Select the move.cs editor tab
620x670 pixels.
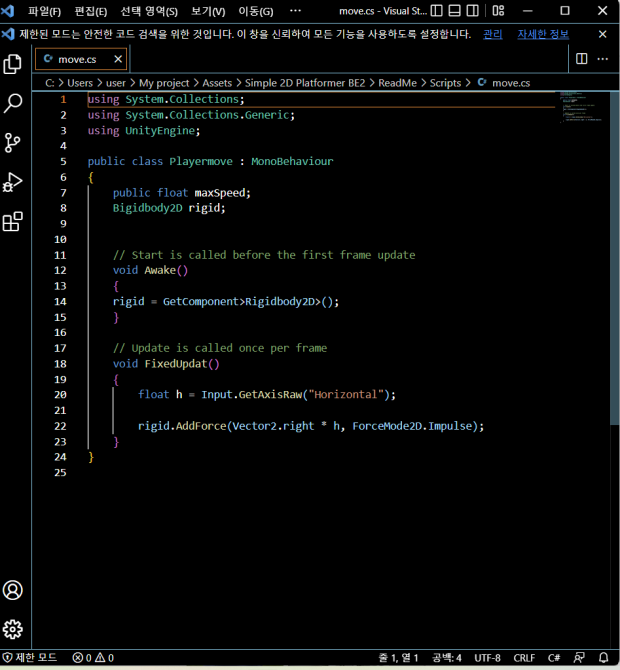coord(81,59)
